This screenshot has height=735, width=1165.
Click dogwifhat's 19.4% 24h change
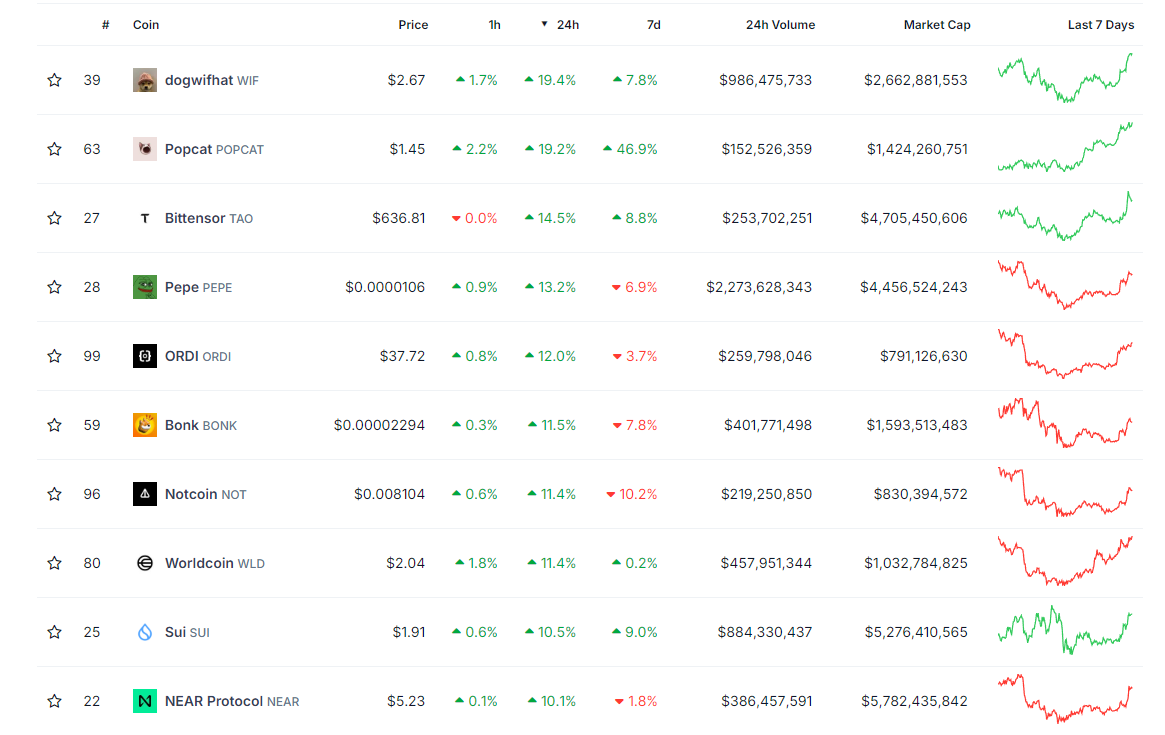551,80
